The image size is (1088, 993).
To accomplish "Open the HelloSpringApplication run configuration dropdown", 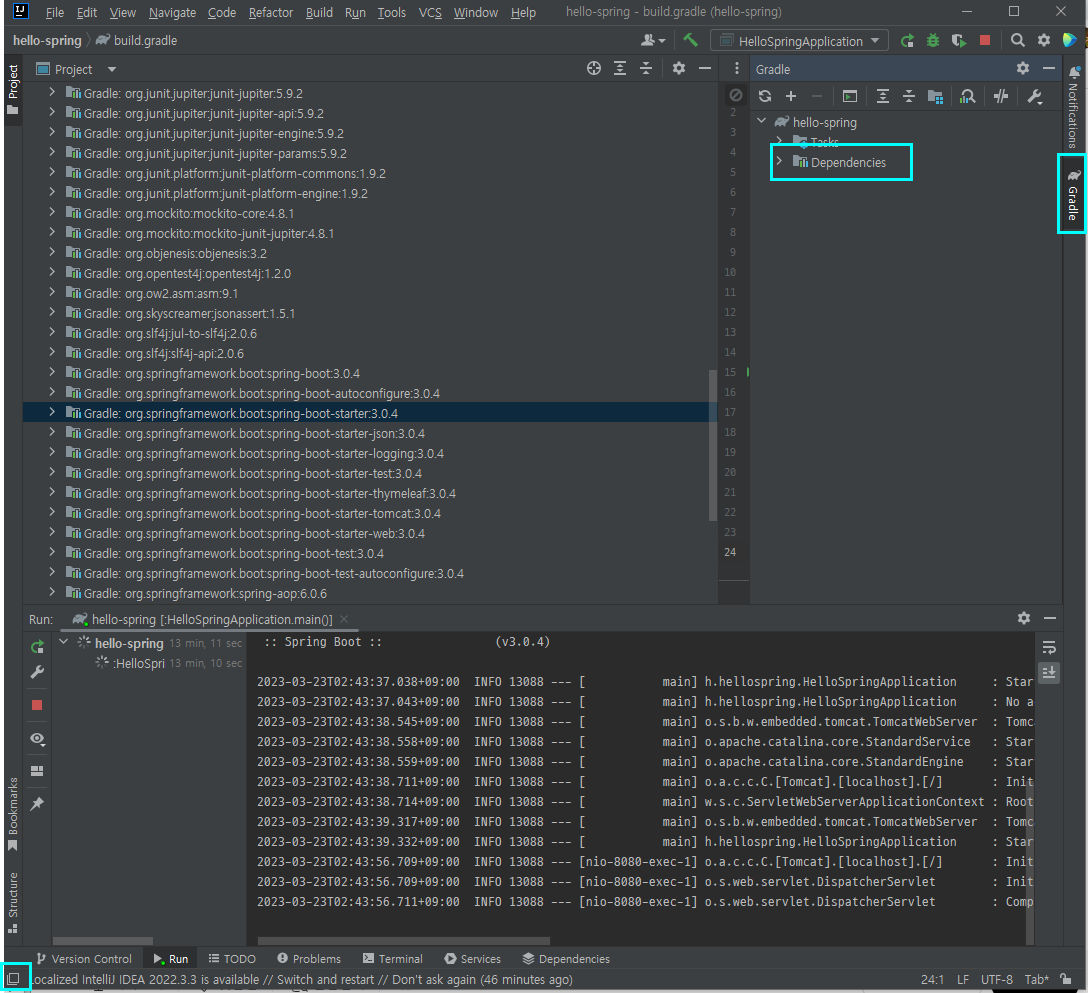I will (x=799, y=41).
